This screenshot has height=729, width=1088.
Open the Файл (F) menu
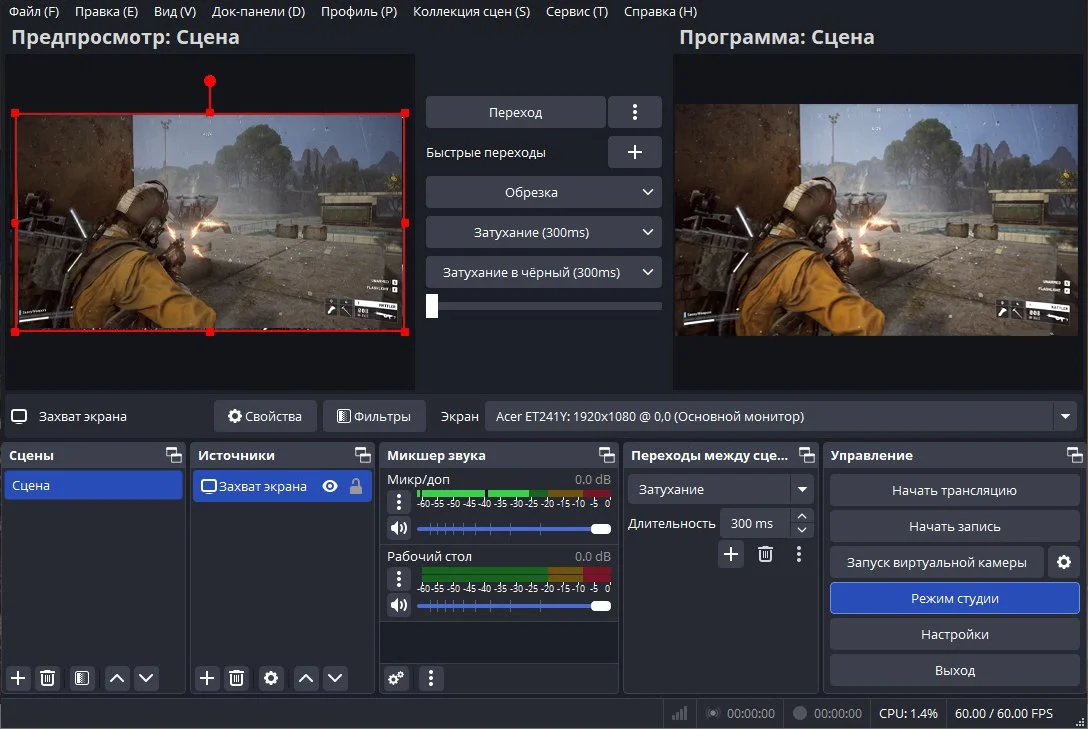(x=33, y=12)
